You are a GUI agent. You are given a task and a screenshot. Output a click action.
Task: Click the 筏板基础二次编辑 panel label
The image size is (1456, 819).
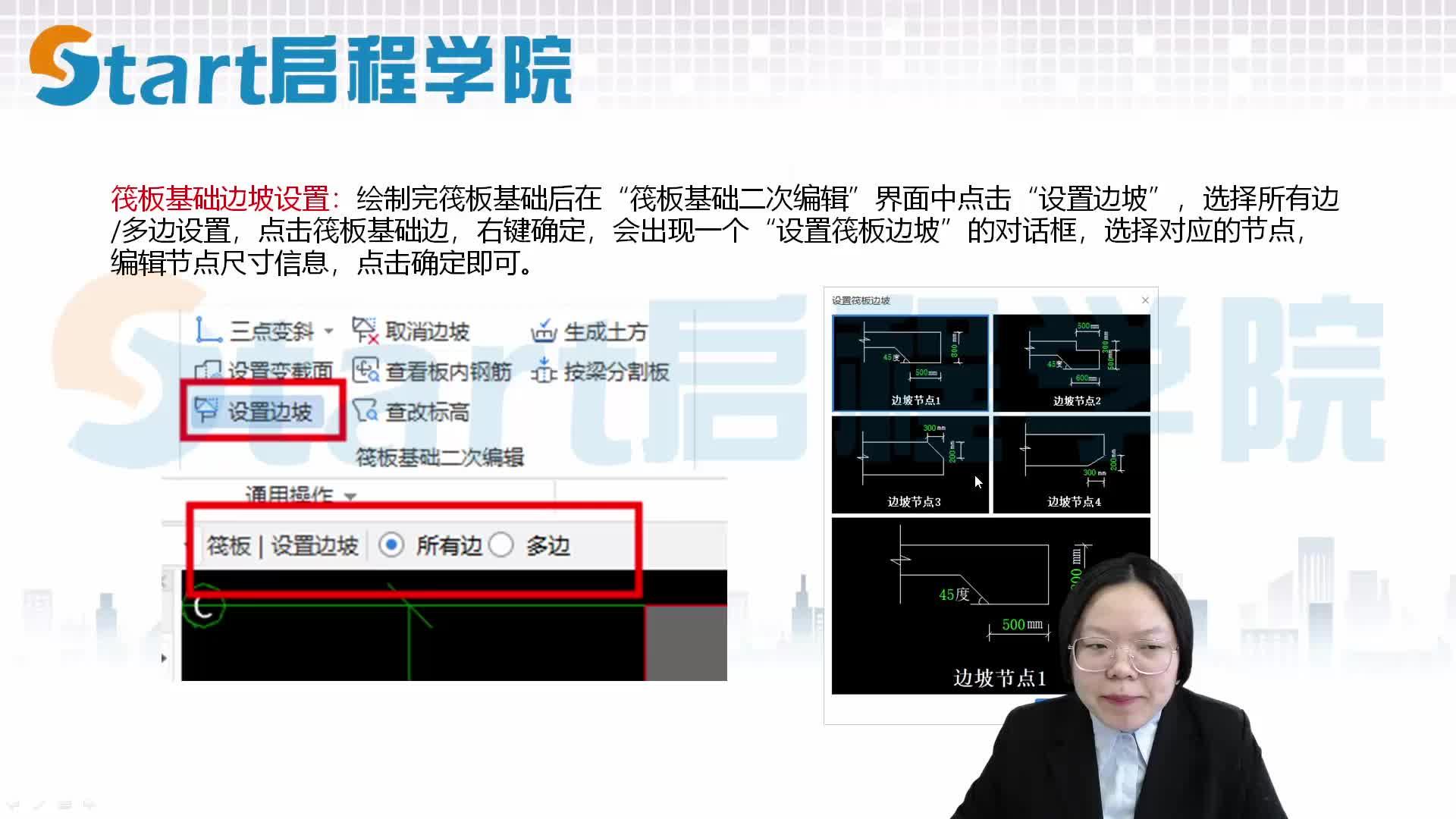coord(440,457)
